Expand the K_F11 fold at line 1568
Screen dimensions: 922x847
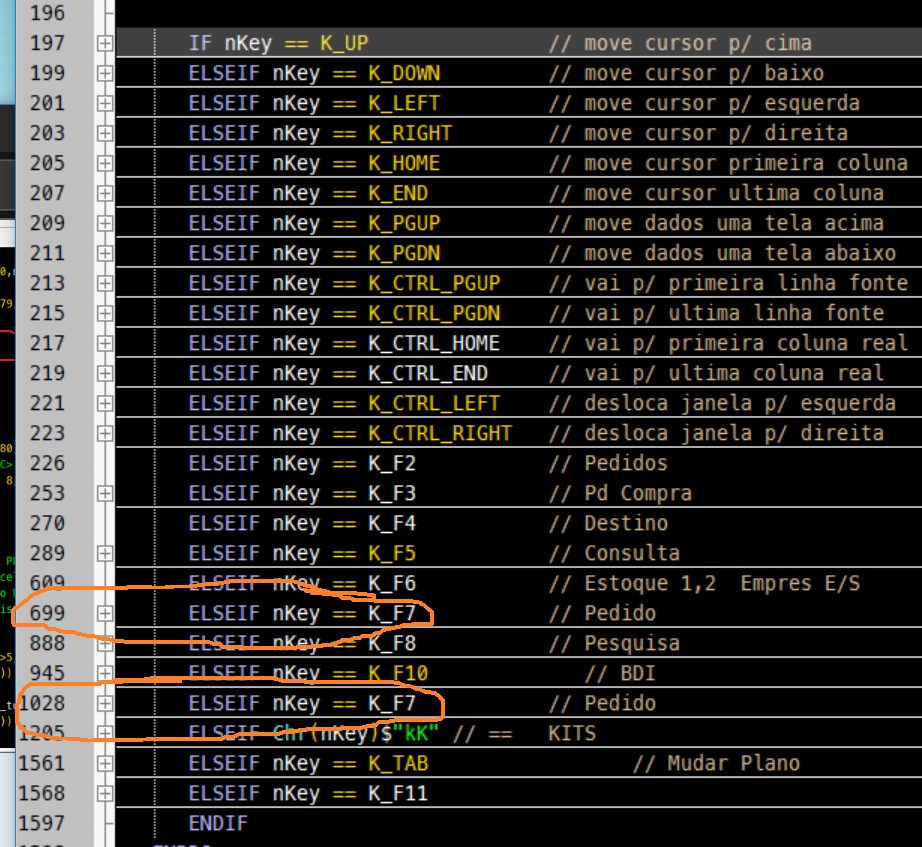click(104, 793)
